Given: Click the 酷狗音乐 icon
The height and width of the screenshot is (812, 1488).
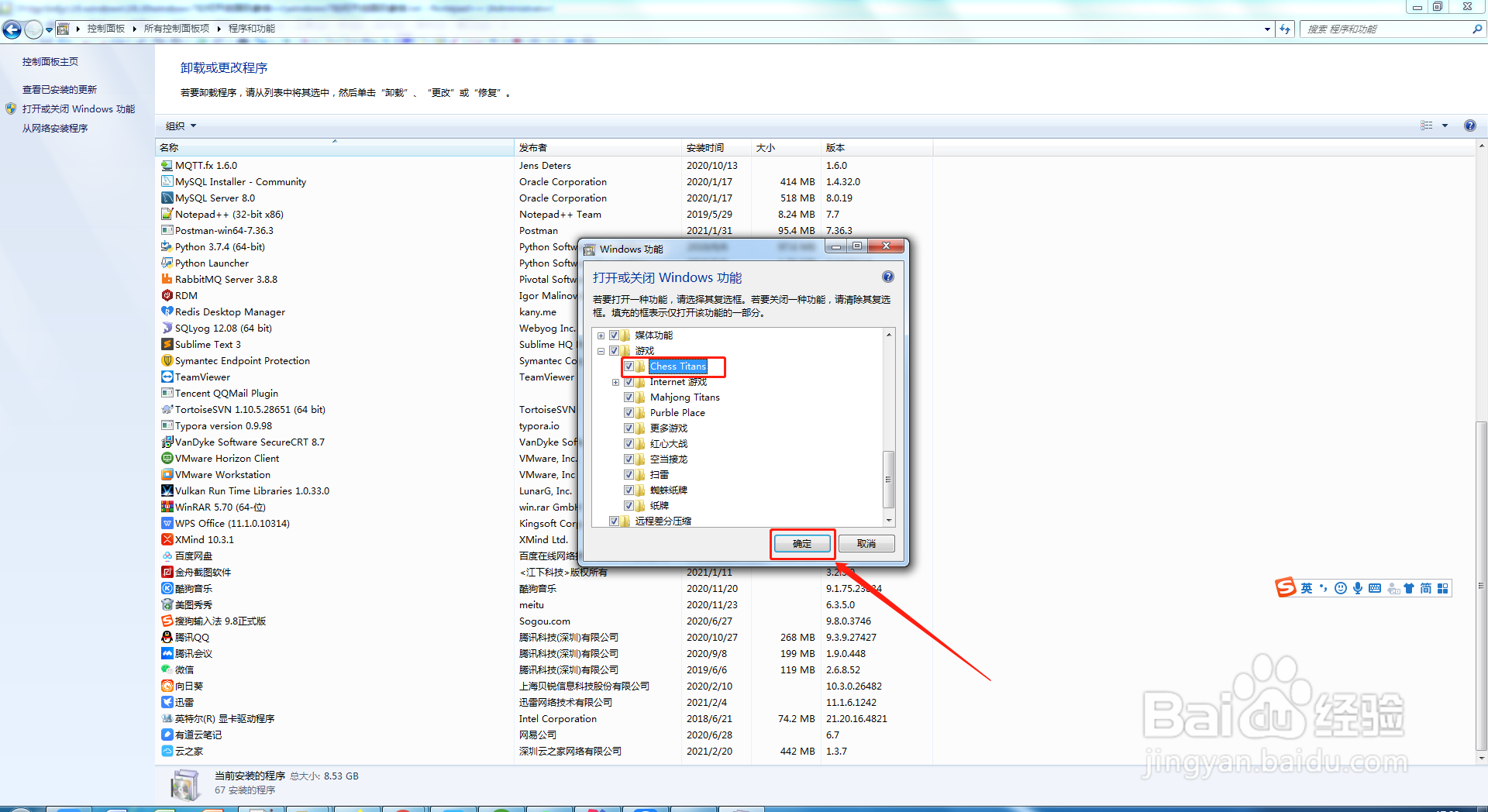Looking at the screenshot, I should [x=167, y=588].
